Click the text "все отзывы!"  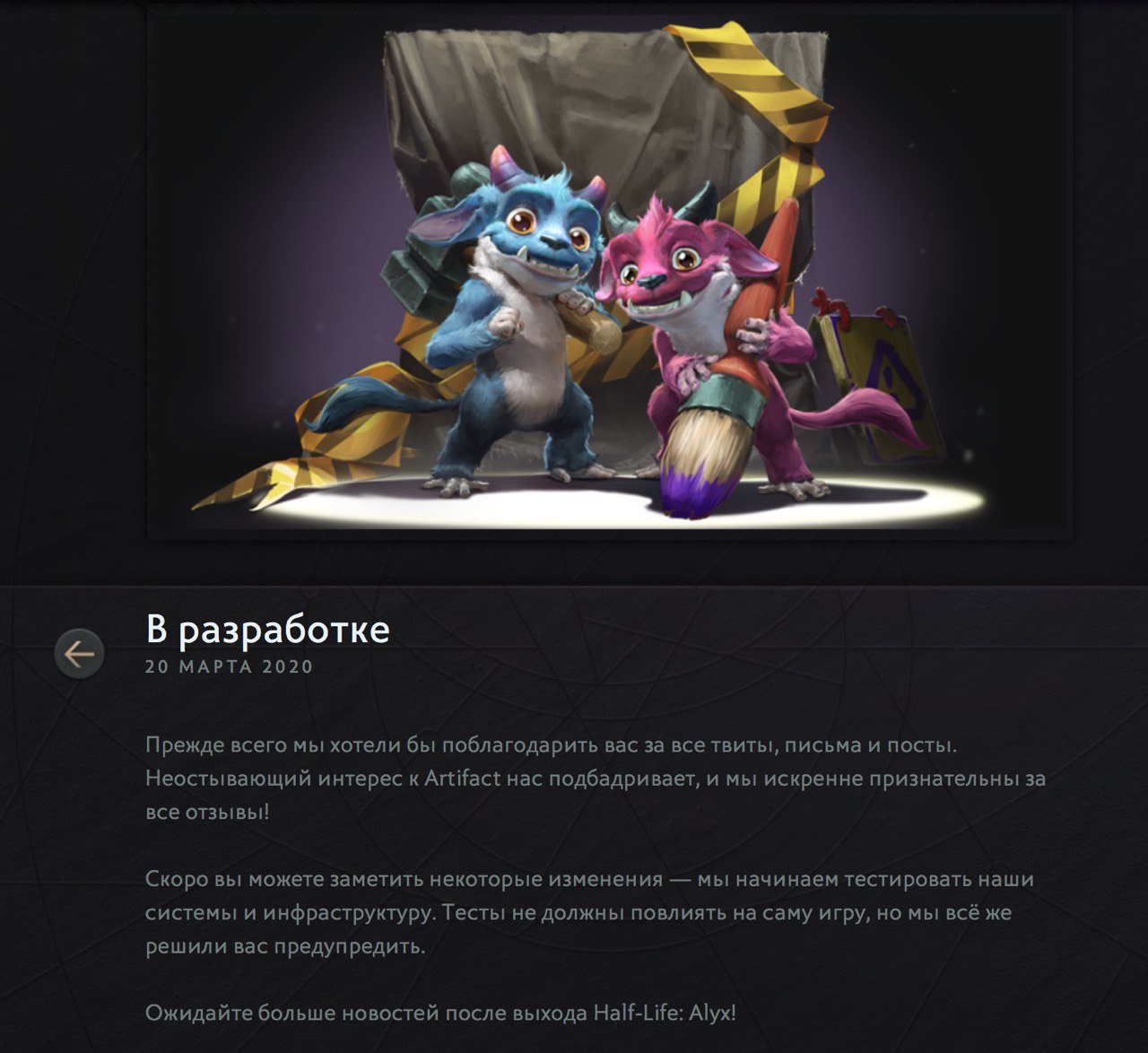(x=207, y=813)
